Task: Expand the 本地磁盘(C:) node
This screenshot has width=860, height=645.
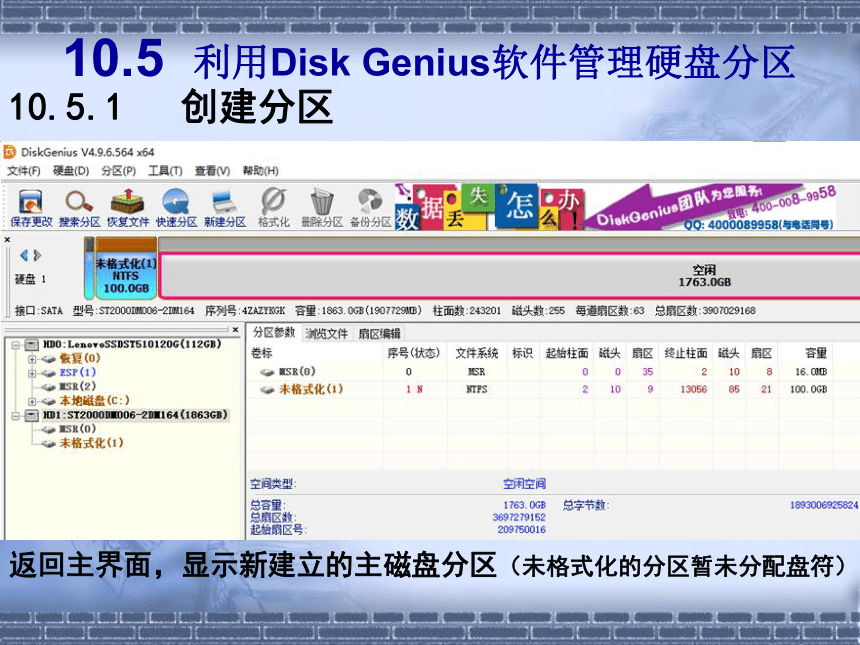Action: click(x=32, y=401)
